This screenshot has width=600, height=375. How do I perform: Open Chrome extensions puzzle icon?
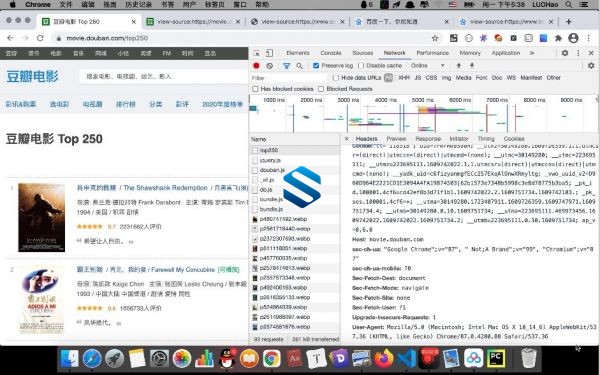point(558,38)
